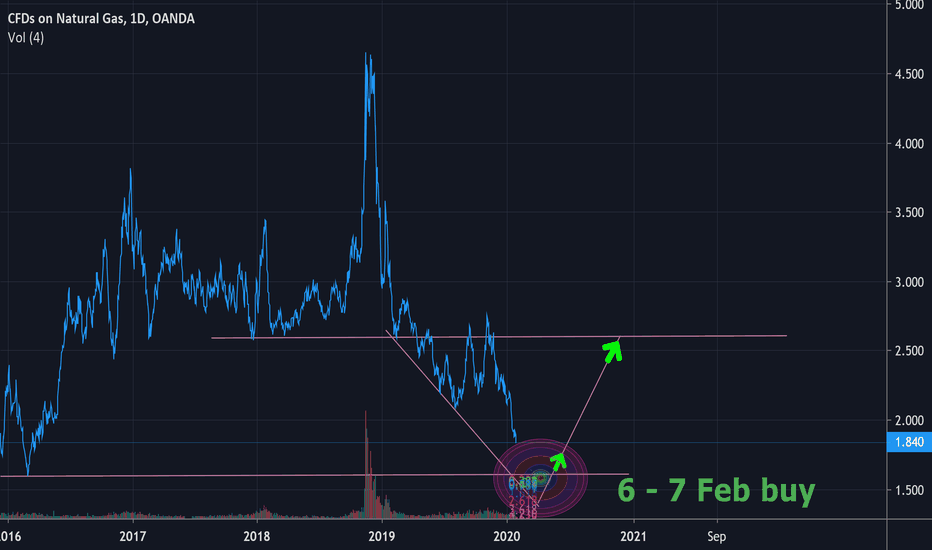The width and height of the screenshot is (932, 550).
Task: Click the 4.500 price axis label
Action: coord(909,74)
